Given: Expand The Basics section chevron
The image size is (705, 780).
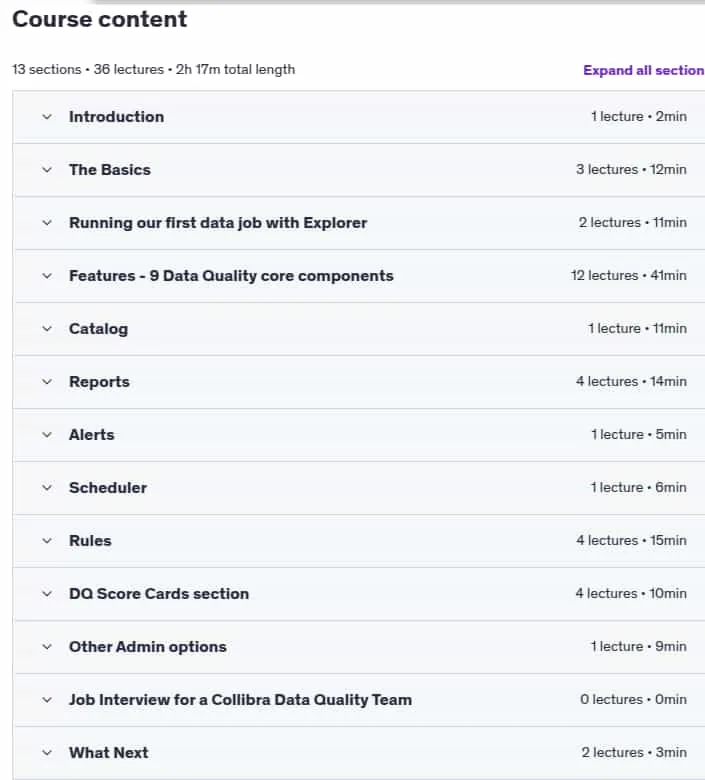Looking at the screenshot, I should (x=47, y=170).
